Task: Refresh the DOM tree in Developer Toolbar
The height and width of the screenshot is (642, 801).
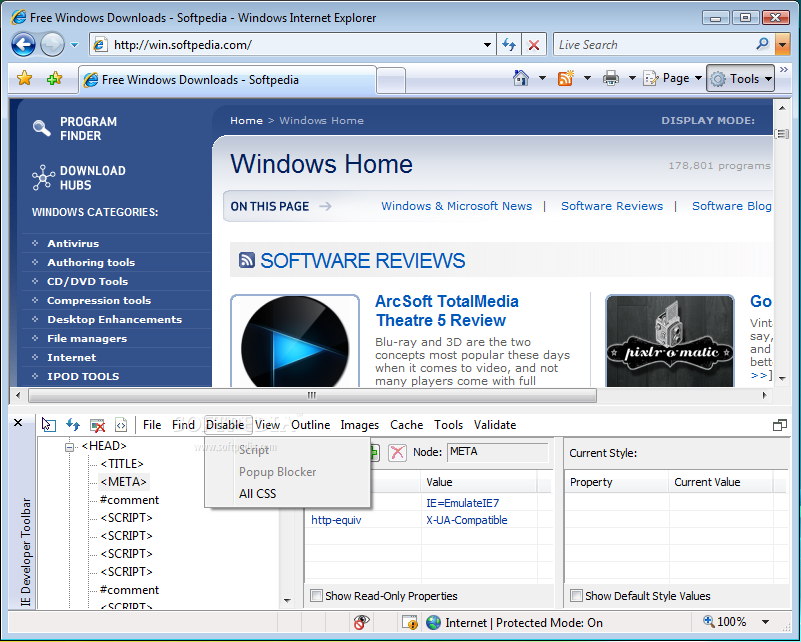Action: [x=73, y=424]
